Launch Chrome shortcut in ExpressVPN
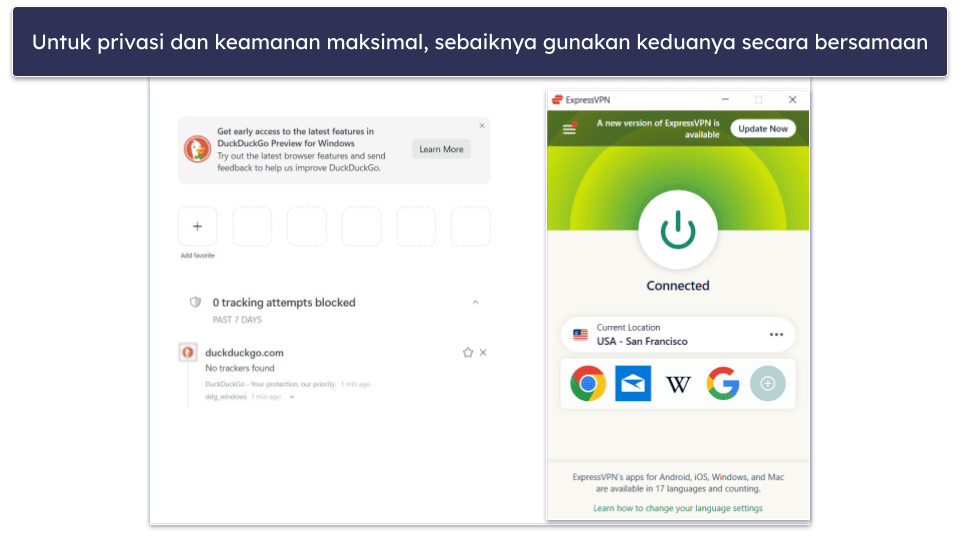The image size is (960, 540). [588, 383]
